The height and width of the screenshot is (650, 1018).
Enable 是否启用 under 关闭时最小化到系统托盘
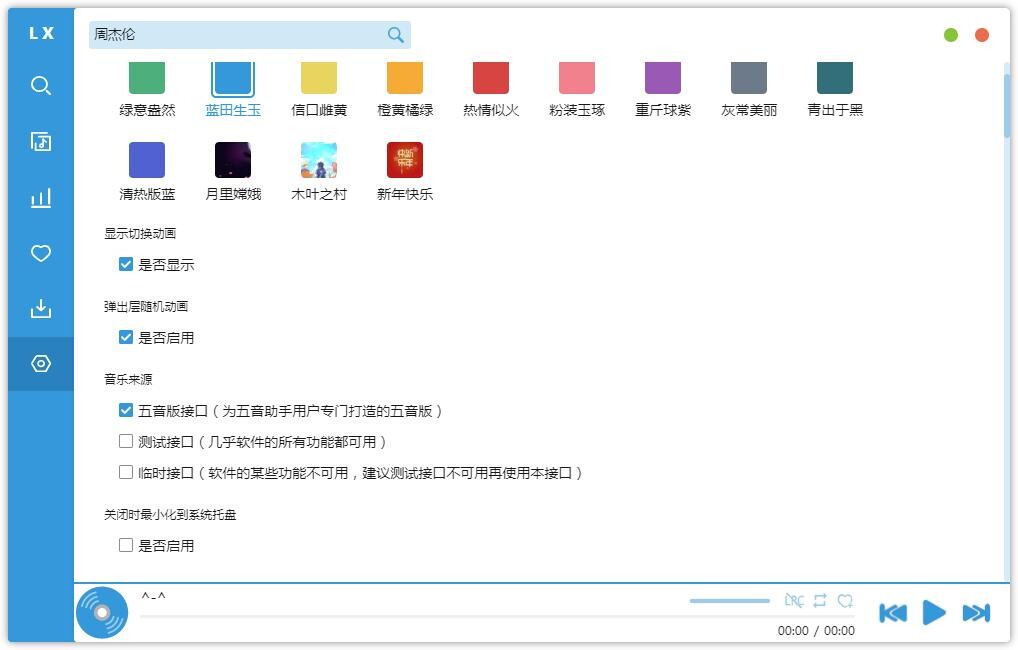click(126, 545)
